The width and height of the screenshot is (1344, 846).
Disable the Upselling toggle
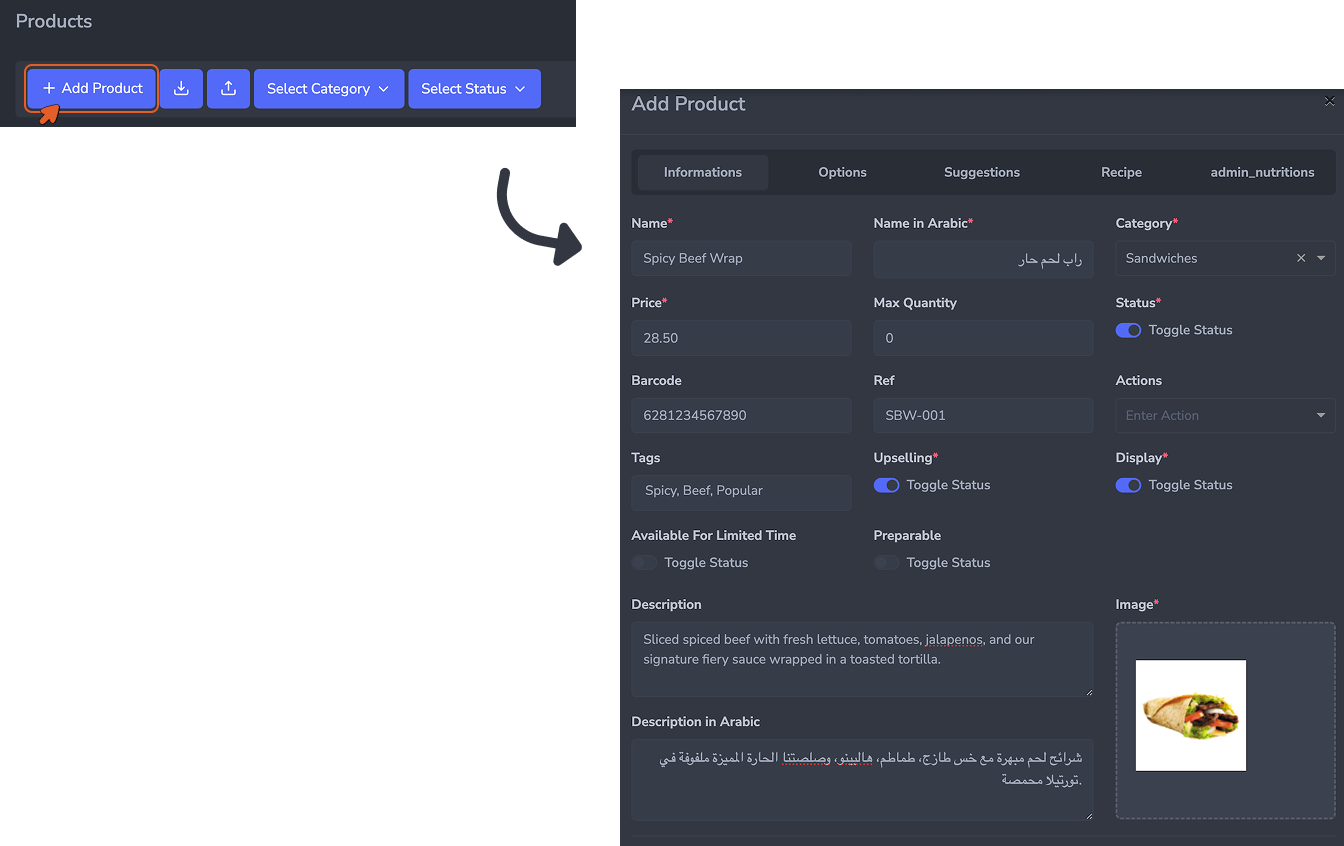coord(886,485)
